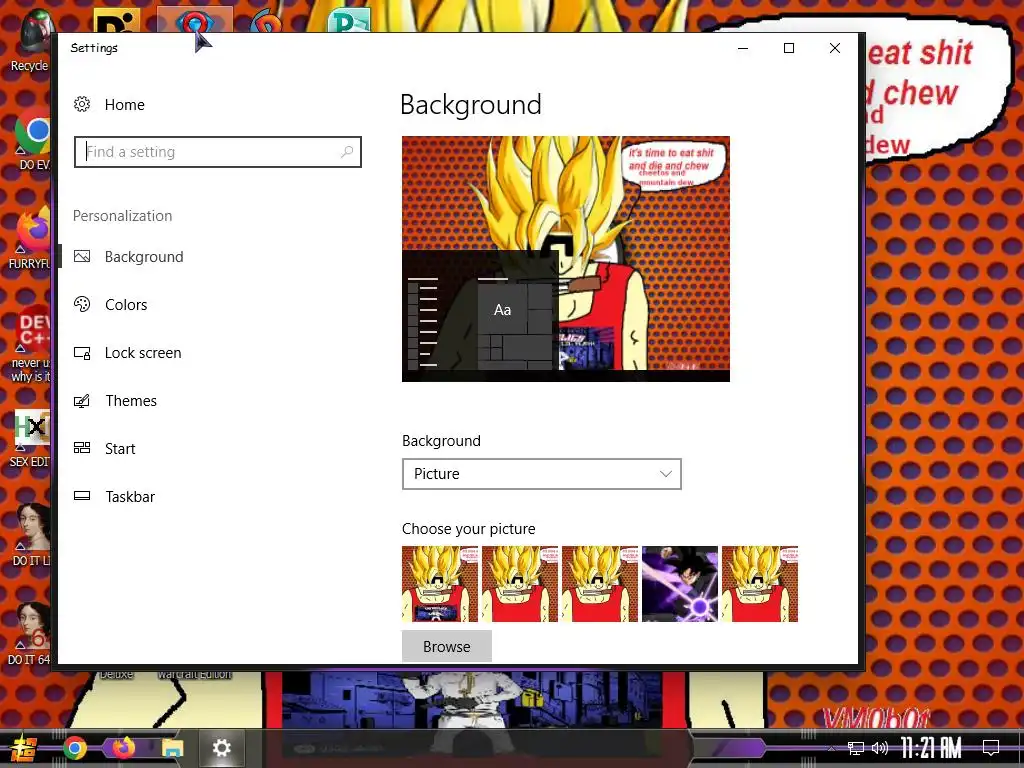Expand the Background type dropdown showing Picture
This screenshot has width=1024, height=768.
pos(541,474)
